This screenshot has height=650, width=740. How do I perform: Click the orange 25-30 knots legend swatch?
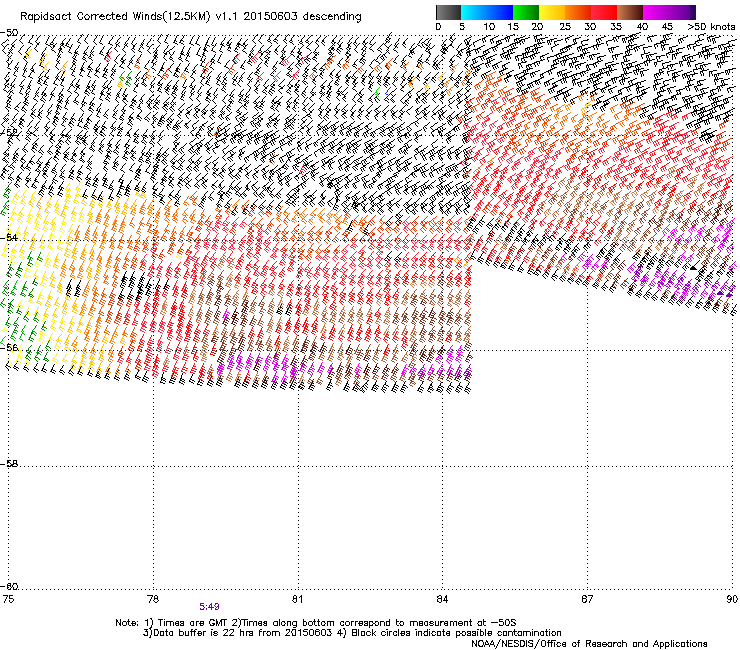click(x=578, y=12)
